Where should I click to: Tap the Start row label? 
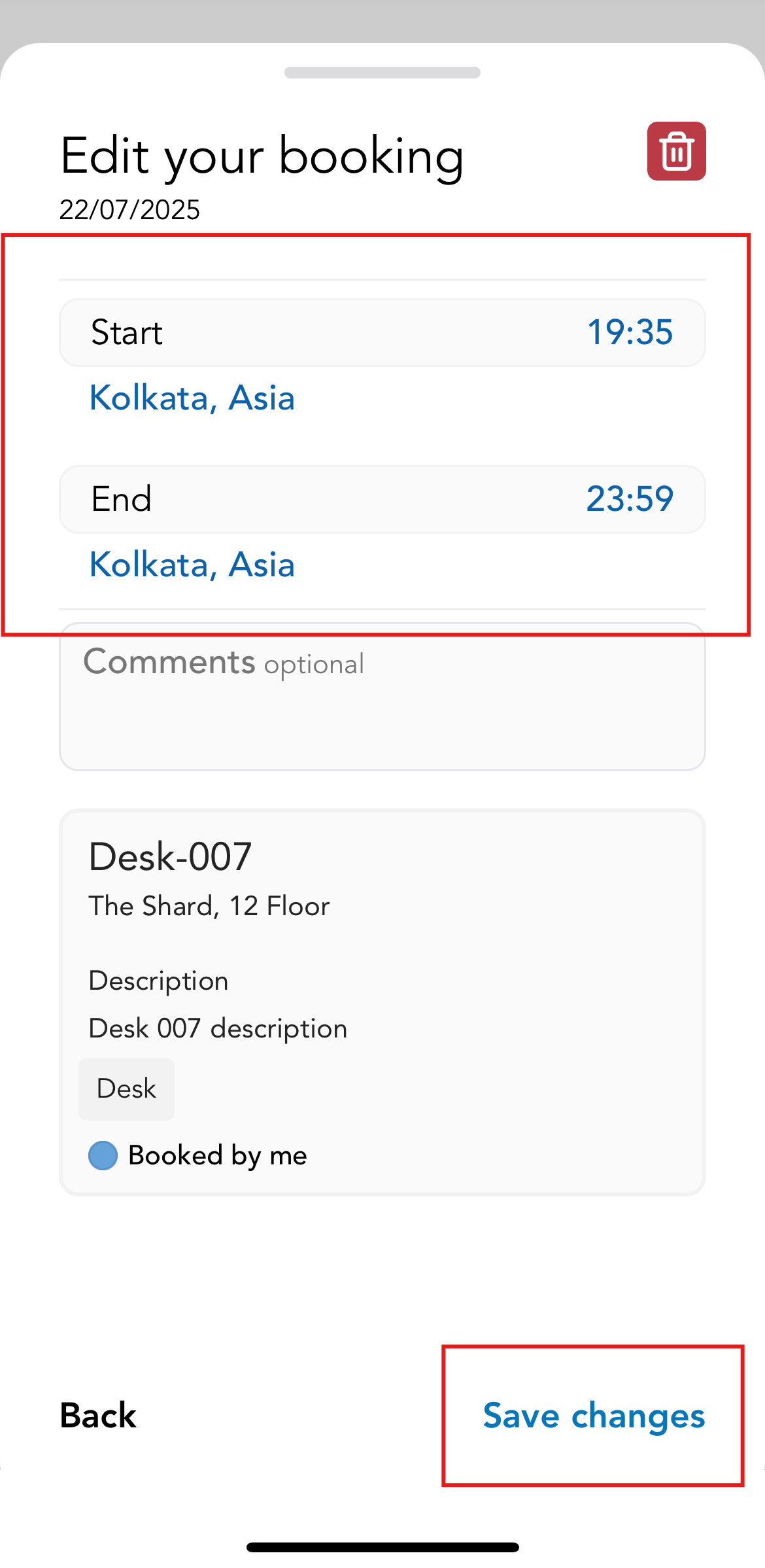(127, 332)
